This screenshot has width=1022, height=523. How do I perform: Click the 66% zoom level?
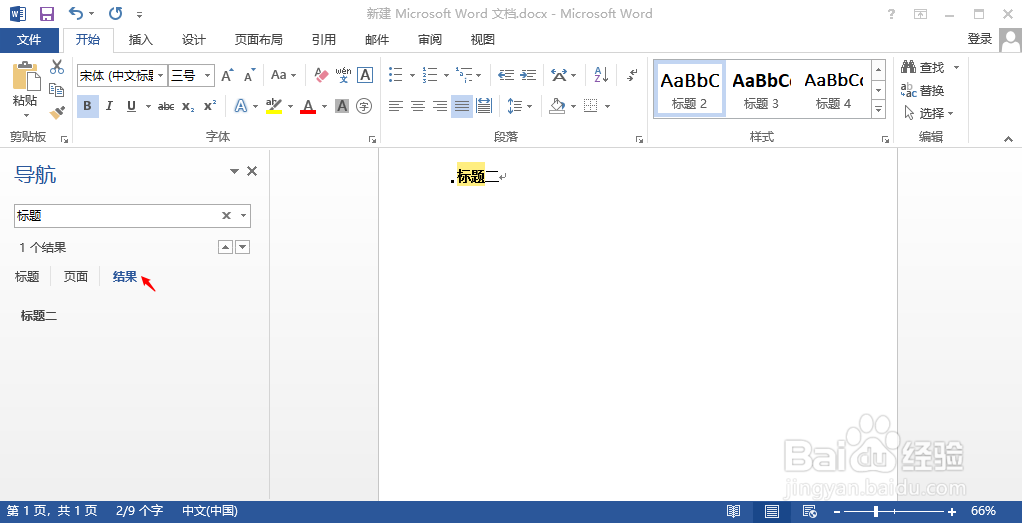click(x=983, y=511)
